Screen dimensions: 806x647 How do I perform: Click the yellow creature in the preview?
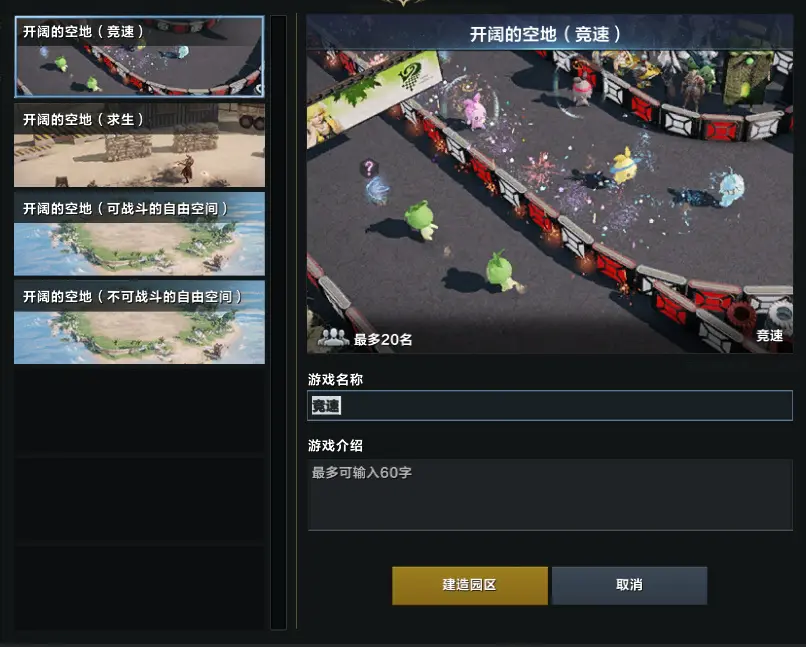click(625, 165)
